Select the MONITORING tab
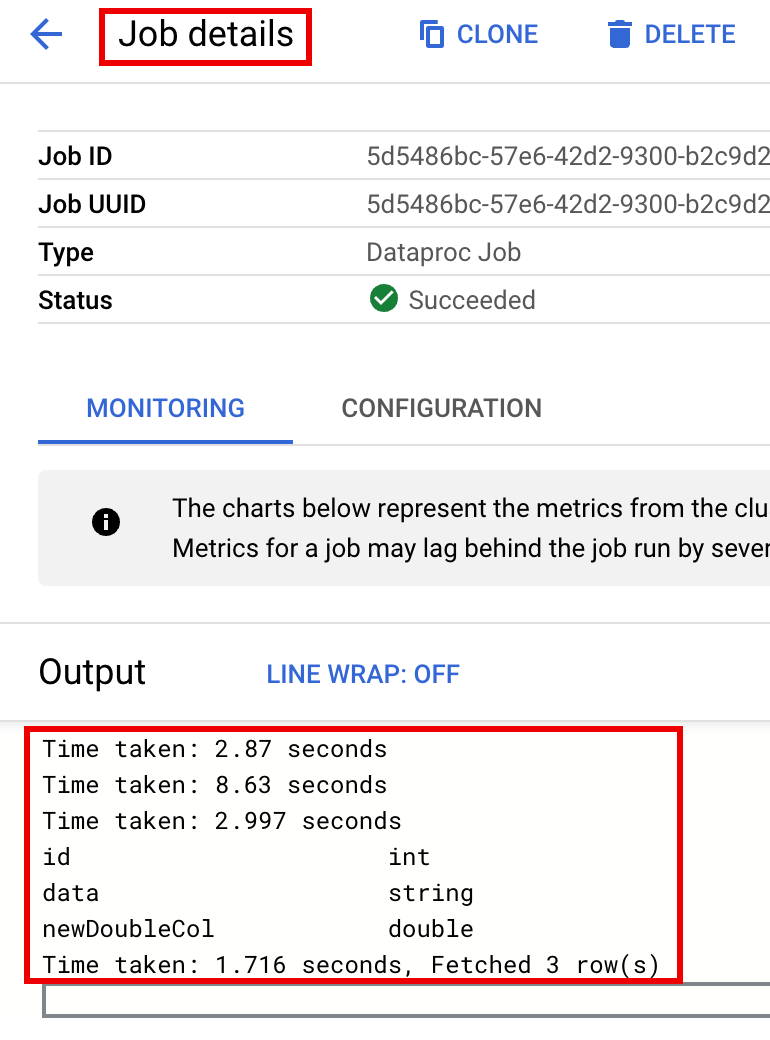This screenshot has width=770, height=1040. click(165, 408)
